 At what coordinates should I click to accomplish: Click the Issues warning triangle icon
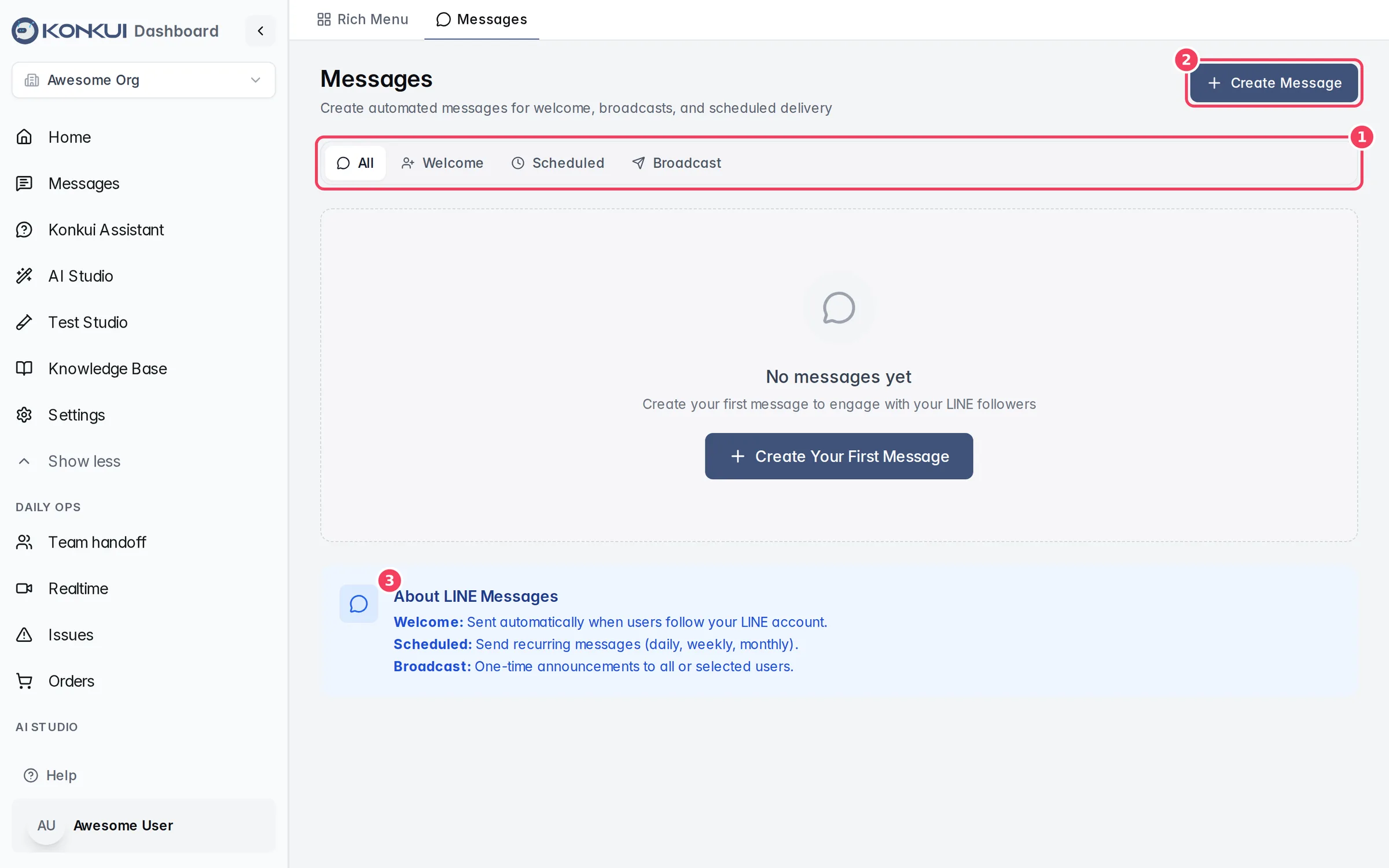[24, 635]
